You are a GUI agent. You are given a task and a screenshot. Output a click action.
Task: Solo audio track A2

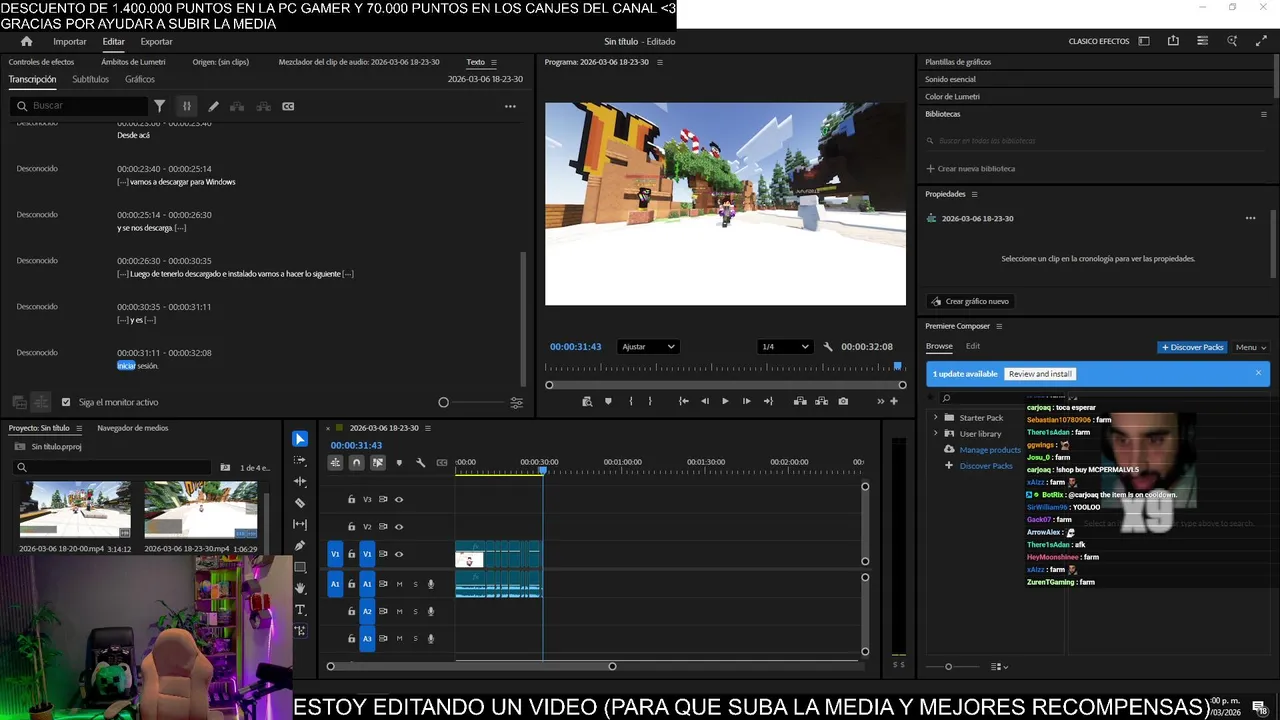(415, 611)
